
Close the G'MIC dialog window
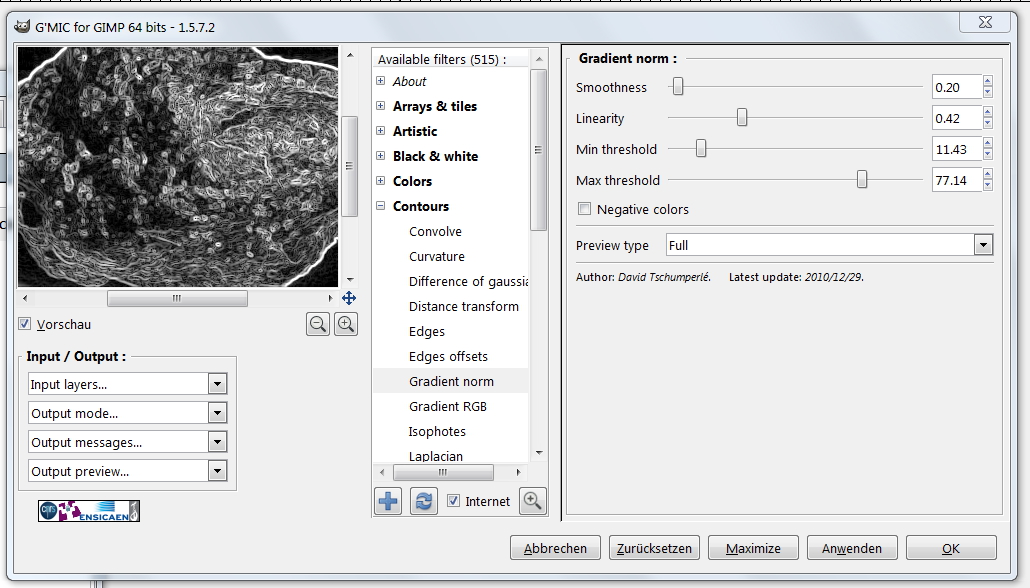pyautogui.click(x=985, y=22)
